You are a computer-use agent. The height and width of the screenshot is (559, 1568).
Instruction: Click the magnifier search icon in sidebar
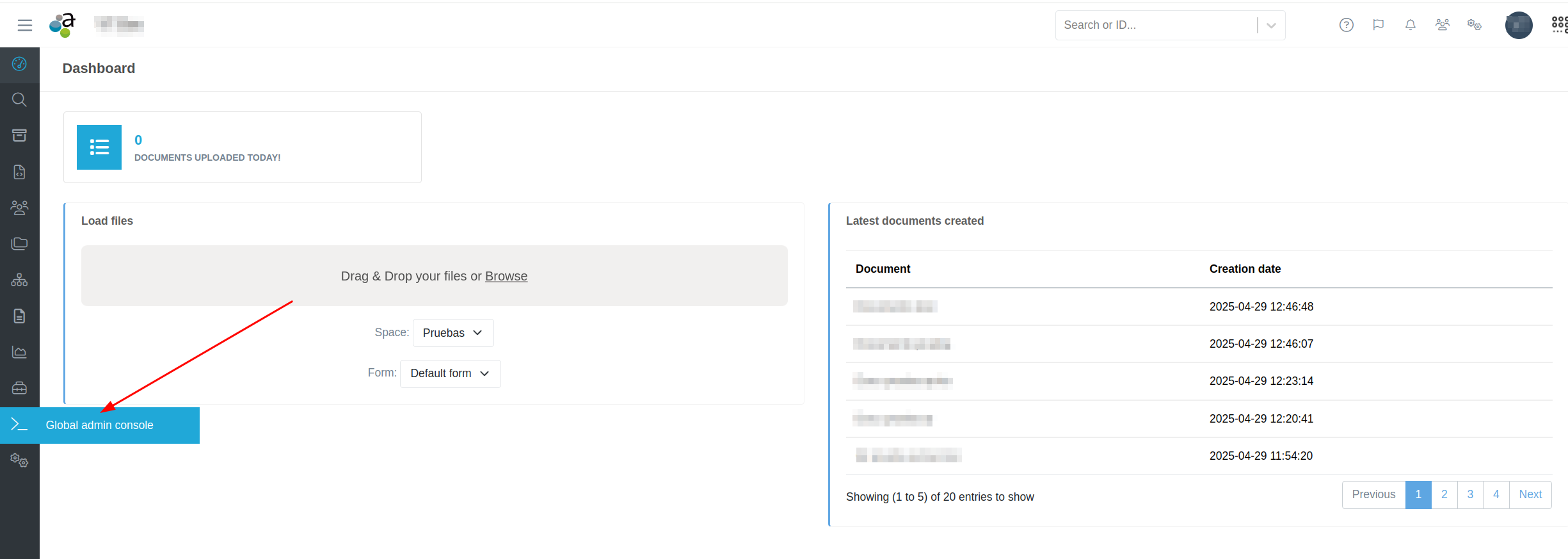[x=19, y=100]
